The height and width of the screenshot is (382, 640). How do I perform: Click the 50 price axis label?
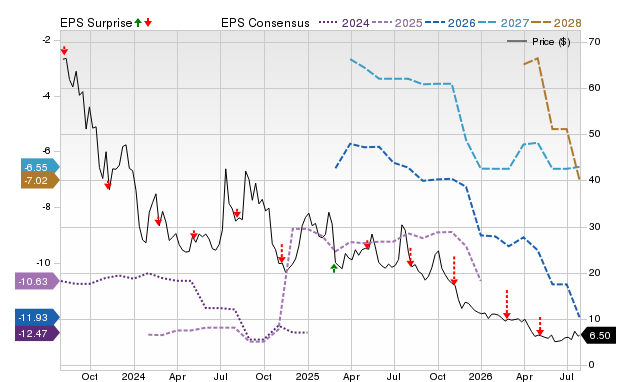coord(594,134)
